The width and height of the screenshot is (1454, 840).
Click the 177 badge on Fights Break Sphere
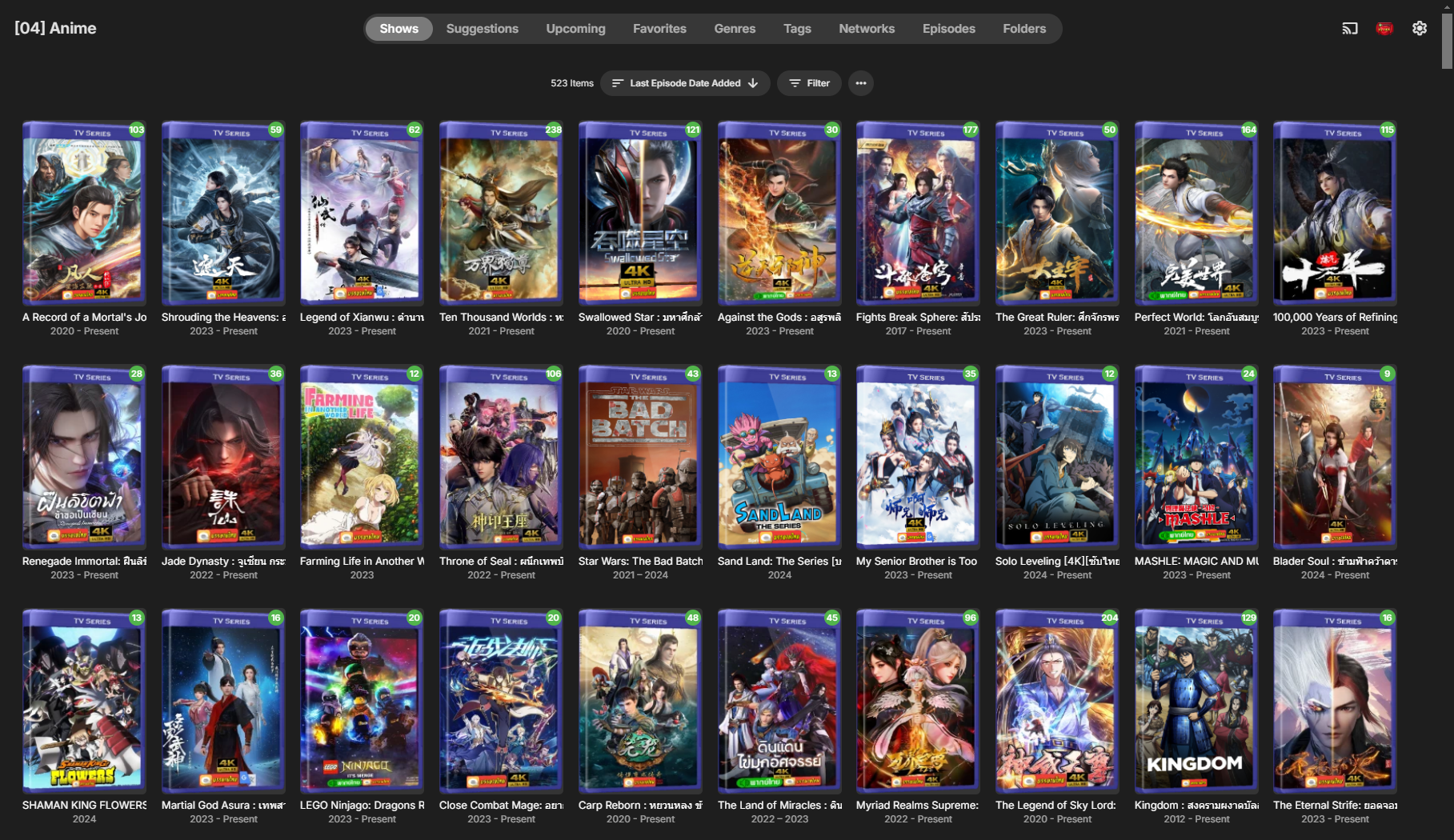(x=971, y=130)
